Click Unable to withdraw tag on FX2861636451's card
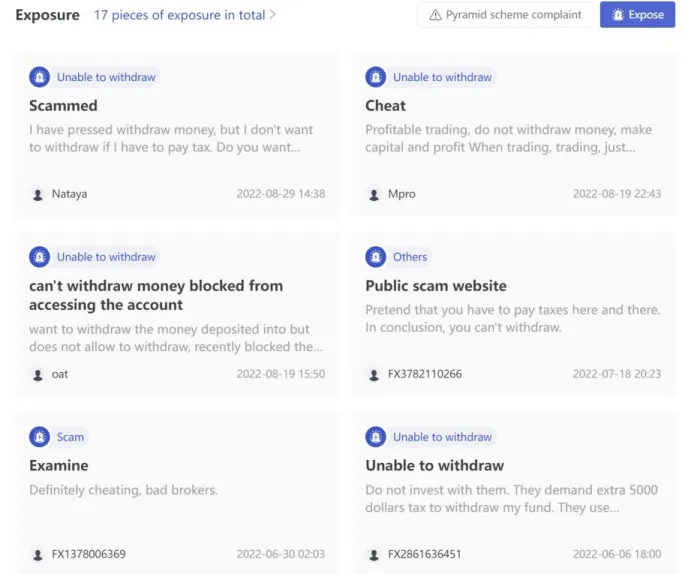The image size is (686, 574). coord(442,437)
